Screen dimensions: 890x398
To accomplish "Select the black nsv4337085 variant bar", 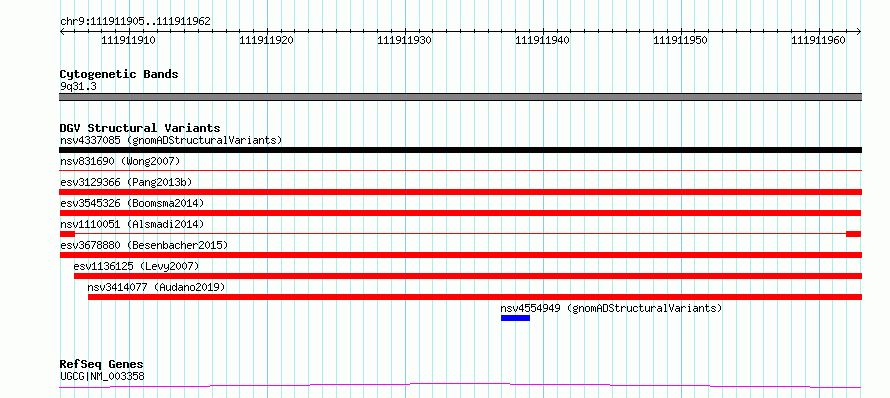I will [460, 150].
